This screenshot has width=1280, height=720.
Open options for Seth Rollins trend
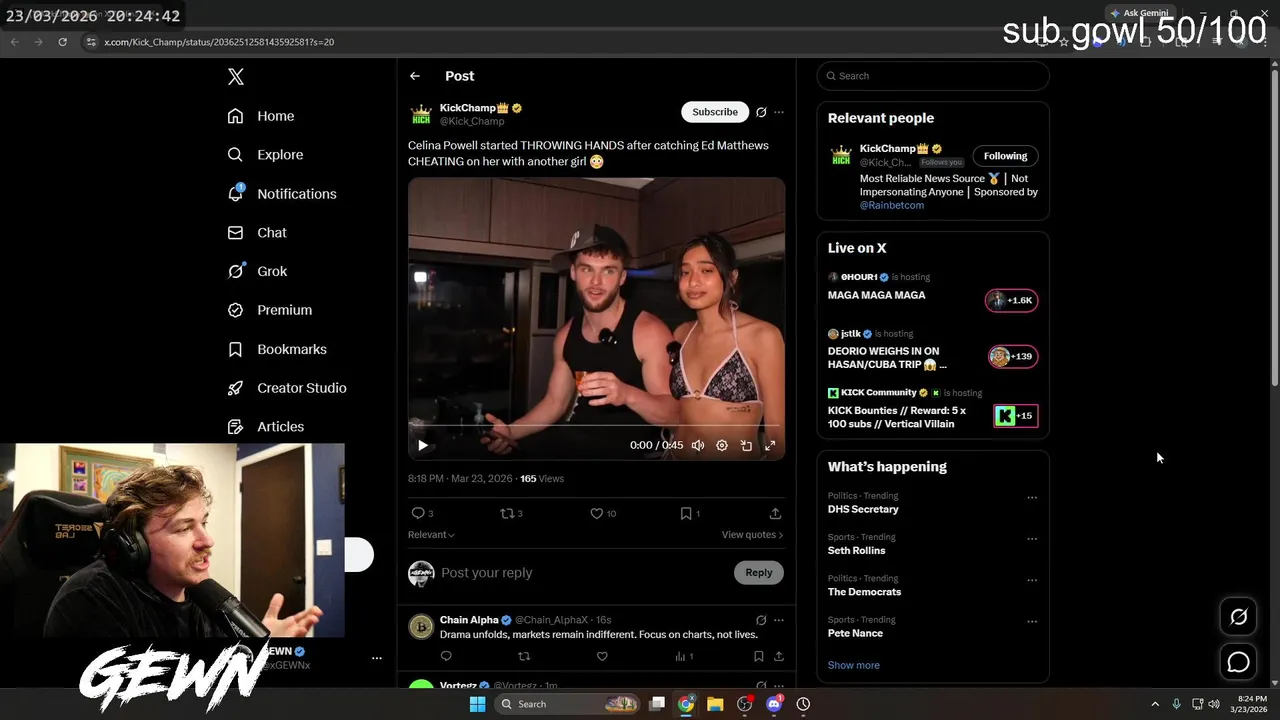tap(1032, 539)
